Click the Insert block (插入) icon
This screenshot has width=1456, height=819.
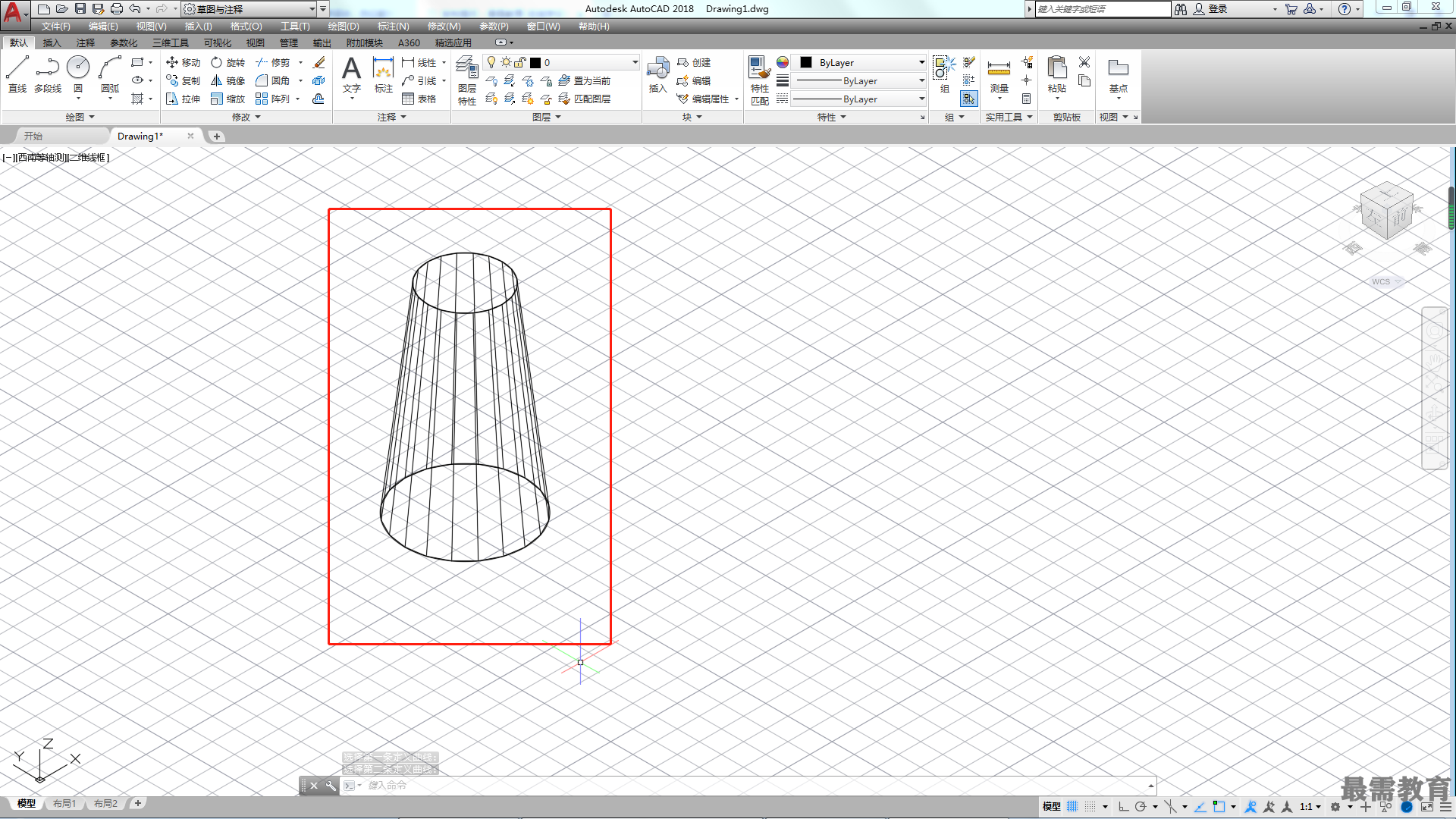[657, 74]
